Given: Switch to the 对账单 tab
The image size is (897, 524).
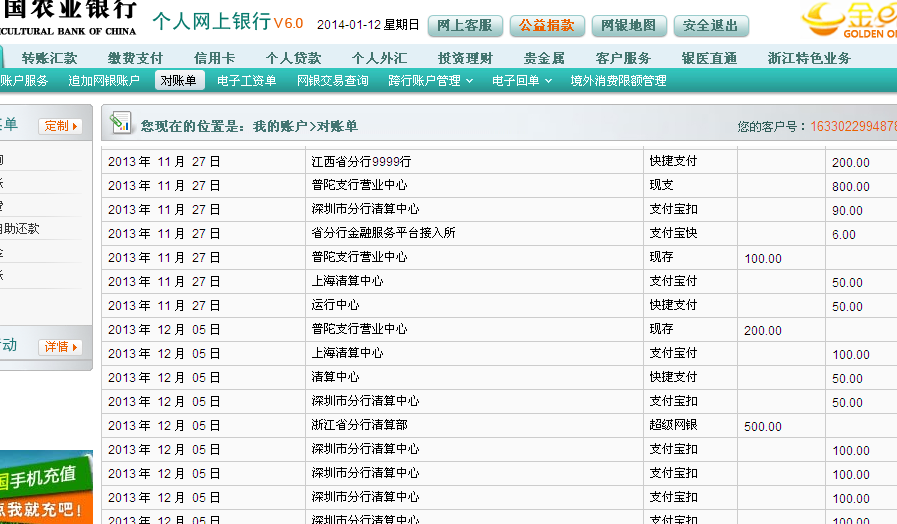Looking at the screenshot, I should point(178,81).
